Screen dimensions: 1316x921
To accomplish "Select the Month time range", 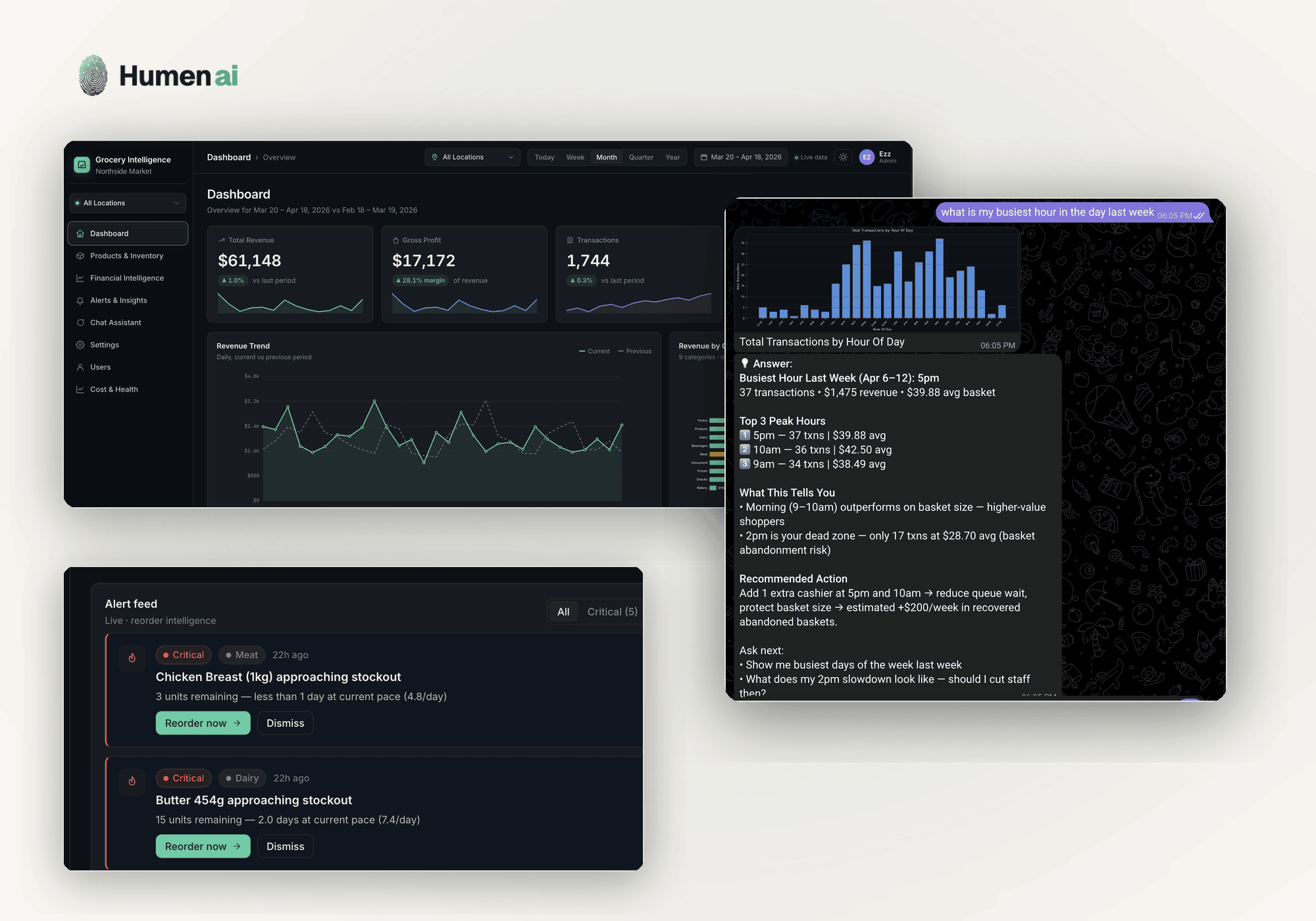I will click(607, 157).
